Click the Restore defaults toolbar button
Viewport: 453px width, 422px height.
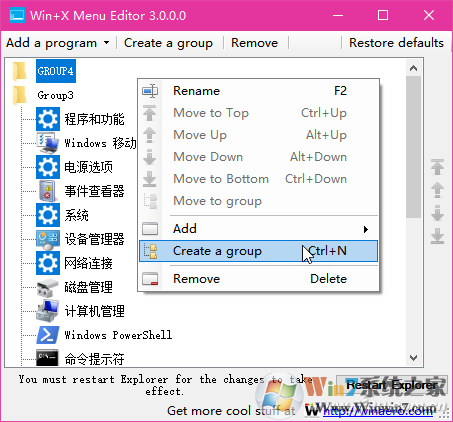pos(396,43)
